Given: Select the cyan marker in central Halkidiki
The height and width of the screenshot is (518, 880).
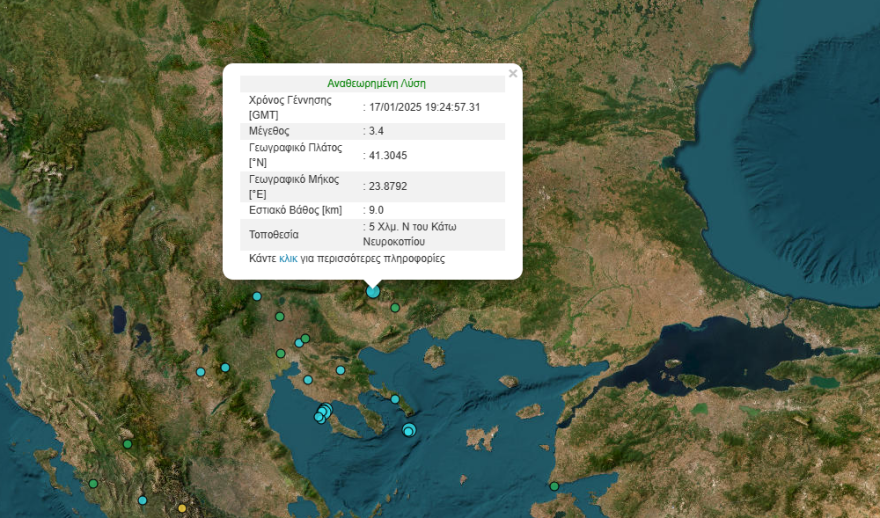Looking at the screenshot, I should coord(341,370).
